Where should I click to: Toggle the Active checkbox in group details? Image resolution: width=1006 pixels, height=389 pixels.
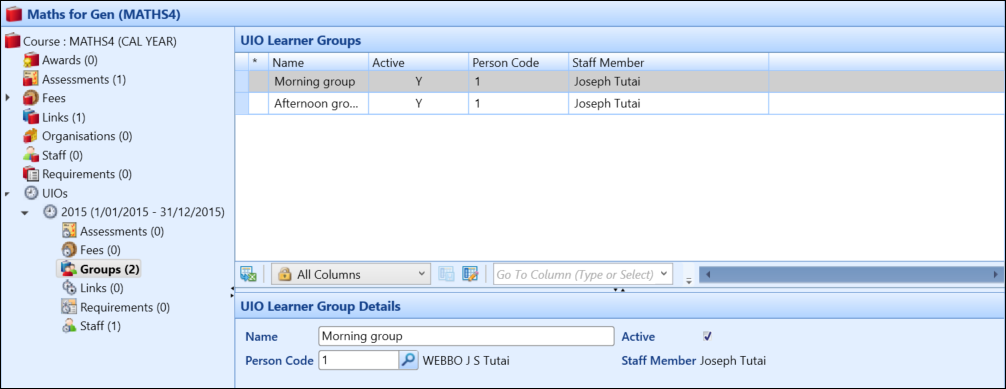coord(708,336)
